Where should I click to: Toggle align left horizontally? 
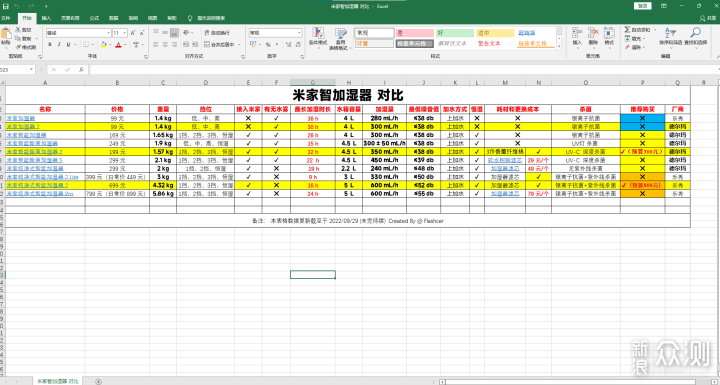[x=156, y=45]
